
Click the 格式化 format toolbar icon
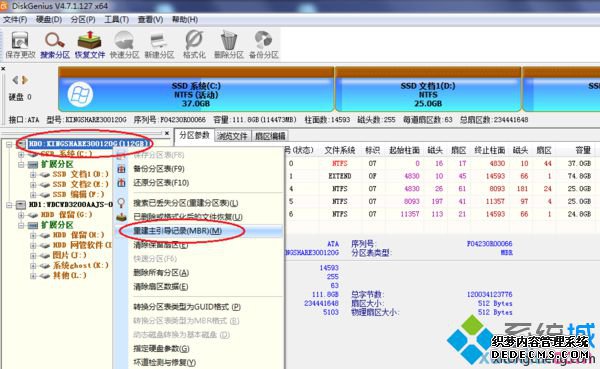(194, 45)
